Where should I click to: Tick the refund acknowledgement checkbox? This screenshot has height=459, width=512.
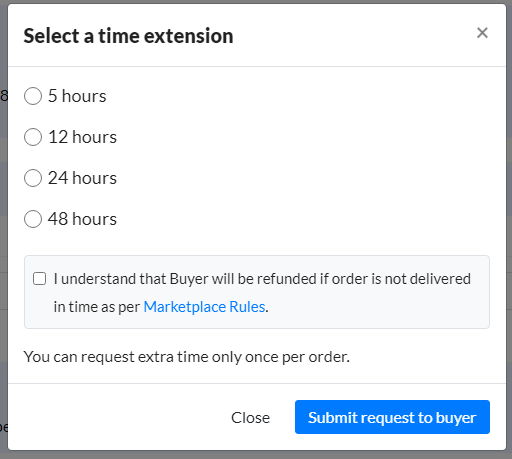(x=39, y=279)
